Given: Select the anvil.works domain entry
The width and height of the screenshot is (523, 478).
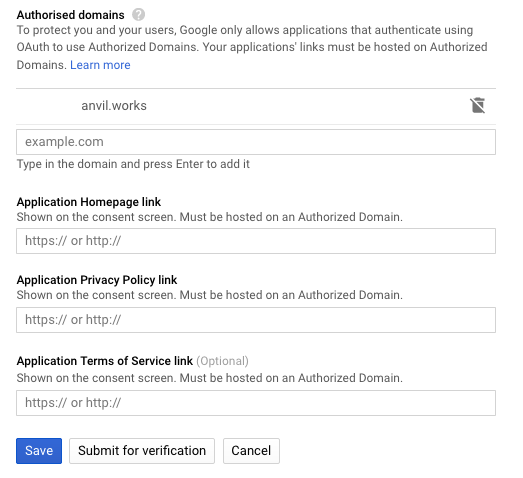Looking at the screenshot, I should click(x=114, y=106).
